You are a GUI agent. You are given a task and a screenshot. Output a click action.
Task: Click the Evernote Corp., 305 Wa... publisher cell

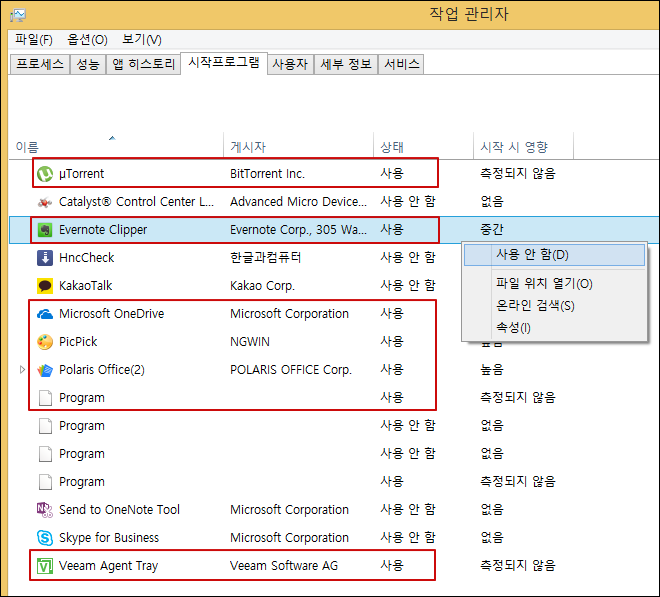(x=298, y=230)
